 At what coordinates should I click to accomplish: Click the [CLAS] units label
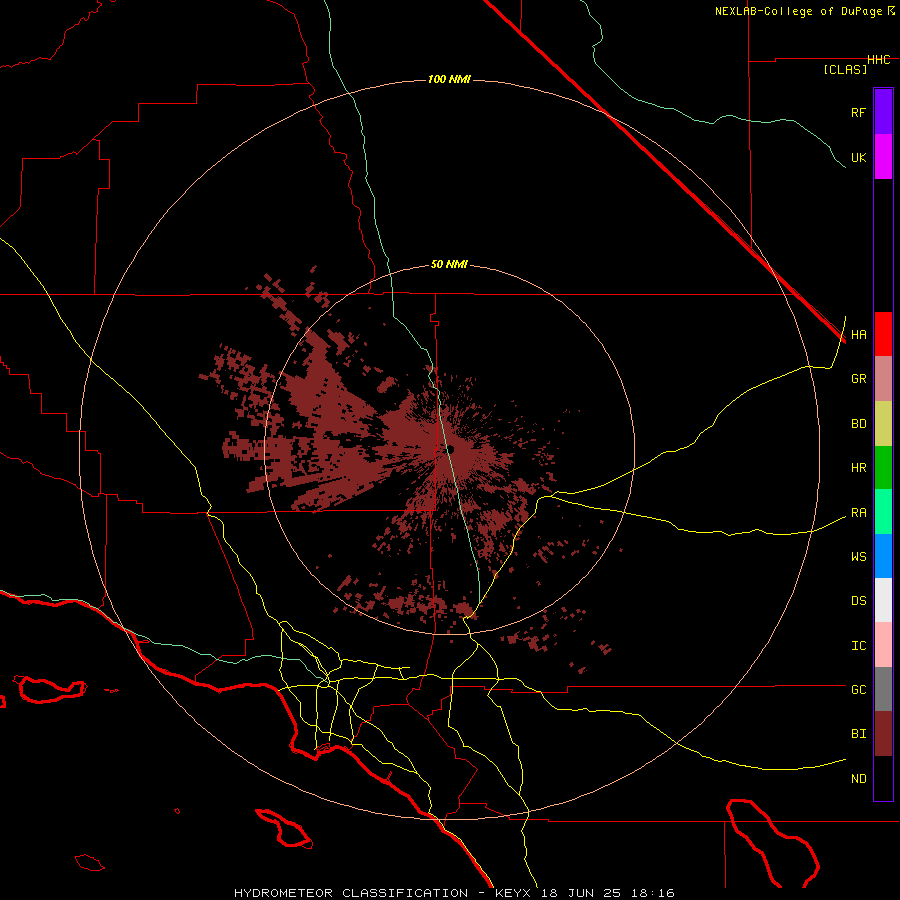tap(845, 69)
